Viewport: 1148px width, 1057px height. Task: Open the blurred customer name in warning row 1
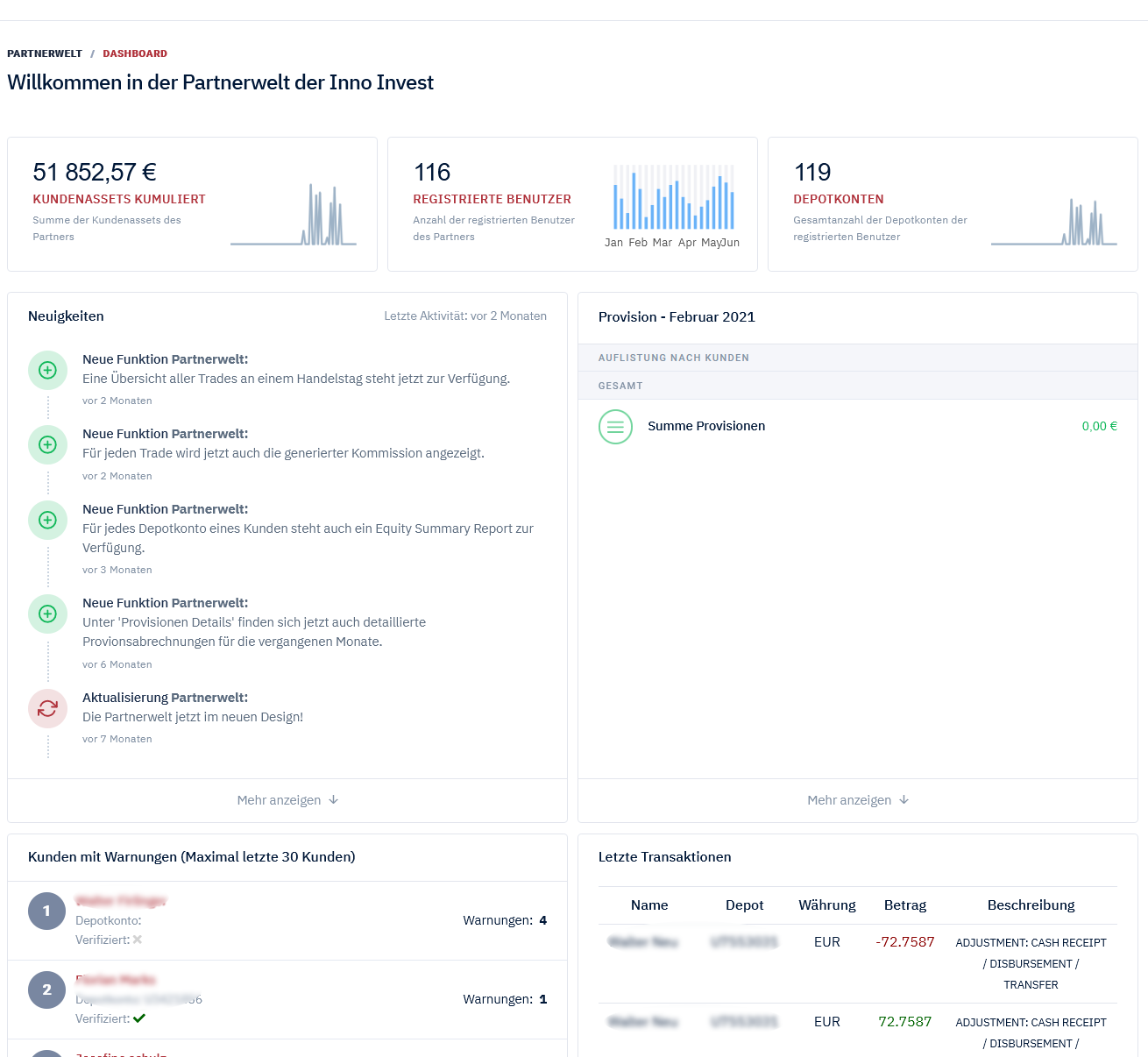tap(121, 901)
